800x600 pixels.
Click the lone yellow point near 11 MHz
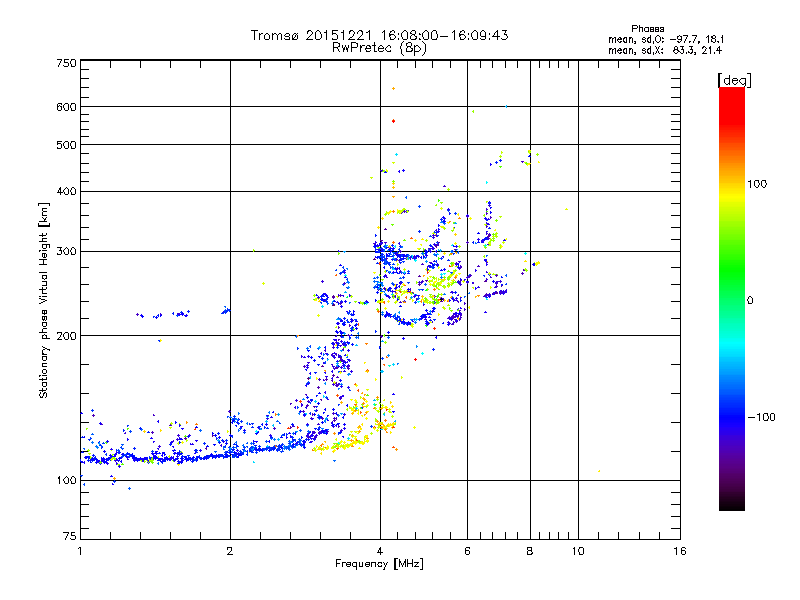pyautogui.click(x=599, y=471)
